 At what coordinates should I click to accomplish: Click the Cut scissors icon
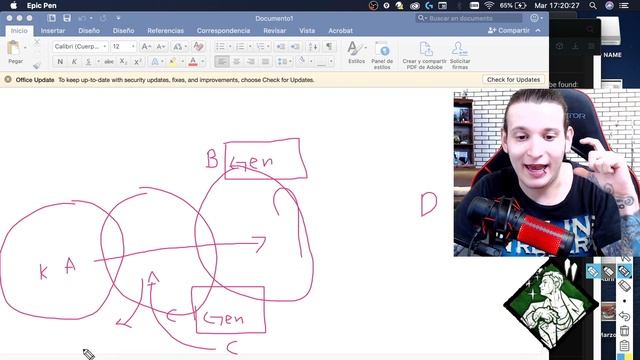pos(37,42)
